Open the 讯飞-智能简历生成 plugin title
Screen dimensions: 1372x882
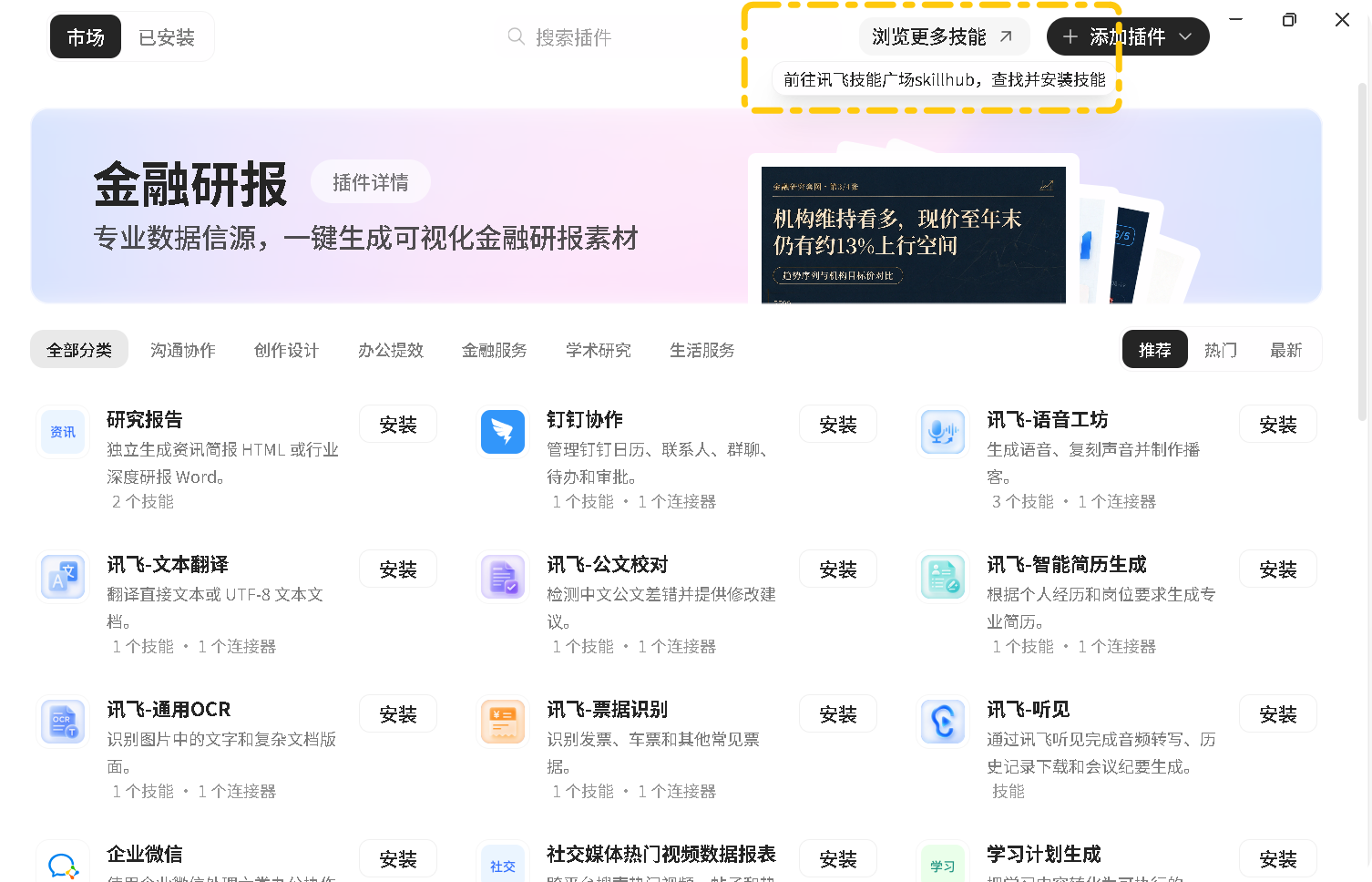click(1067, 565)
